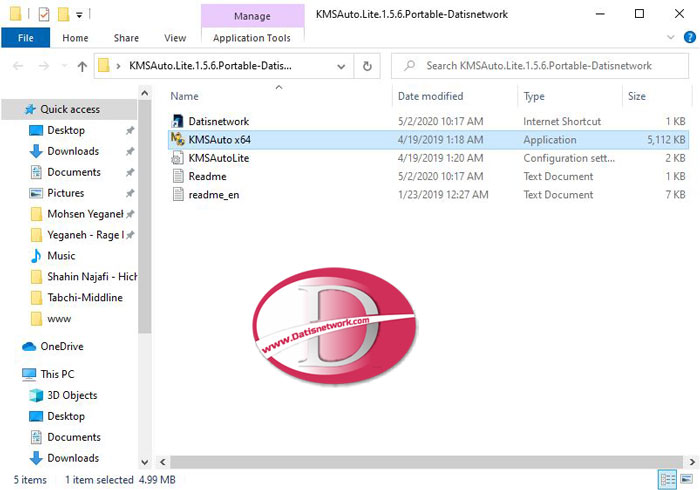The image size is (700, 490).
Task: Select the KMSAuto x64 application icon
Action: tap(178, 140)
